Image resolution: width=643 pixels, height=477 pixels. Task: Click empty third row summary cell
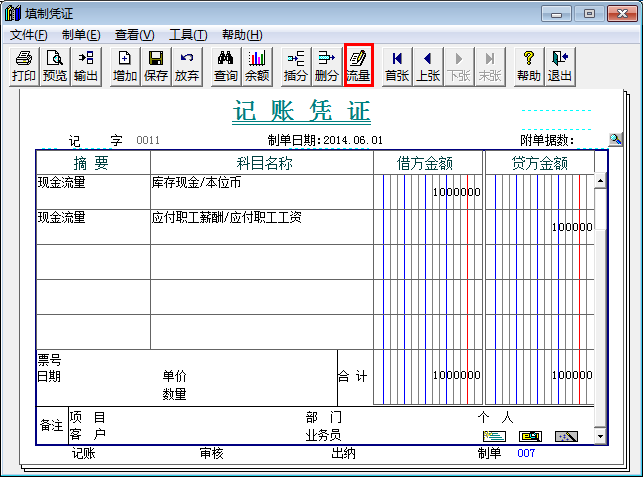coord(93,262)
